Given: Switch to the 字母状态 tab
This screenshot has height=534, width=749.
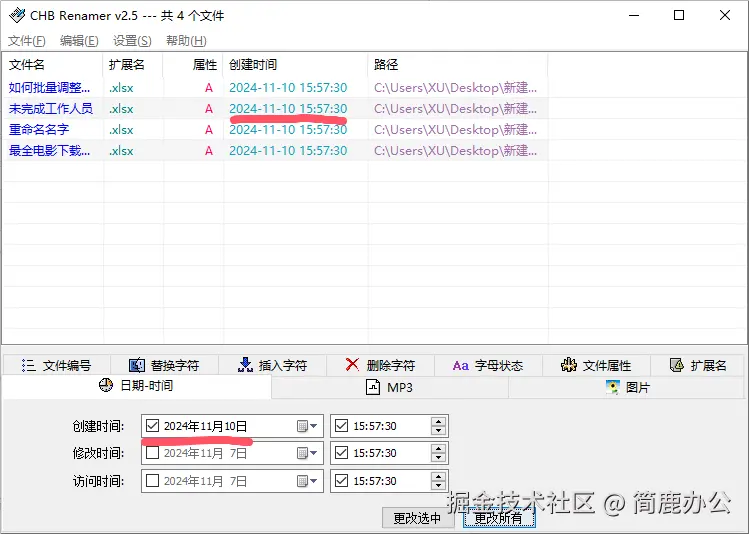Looking at the screenshot, I should [488, 365].
